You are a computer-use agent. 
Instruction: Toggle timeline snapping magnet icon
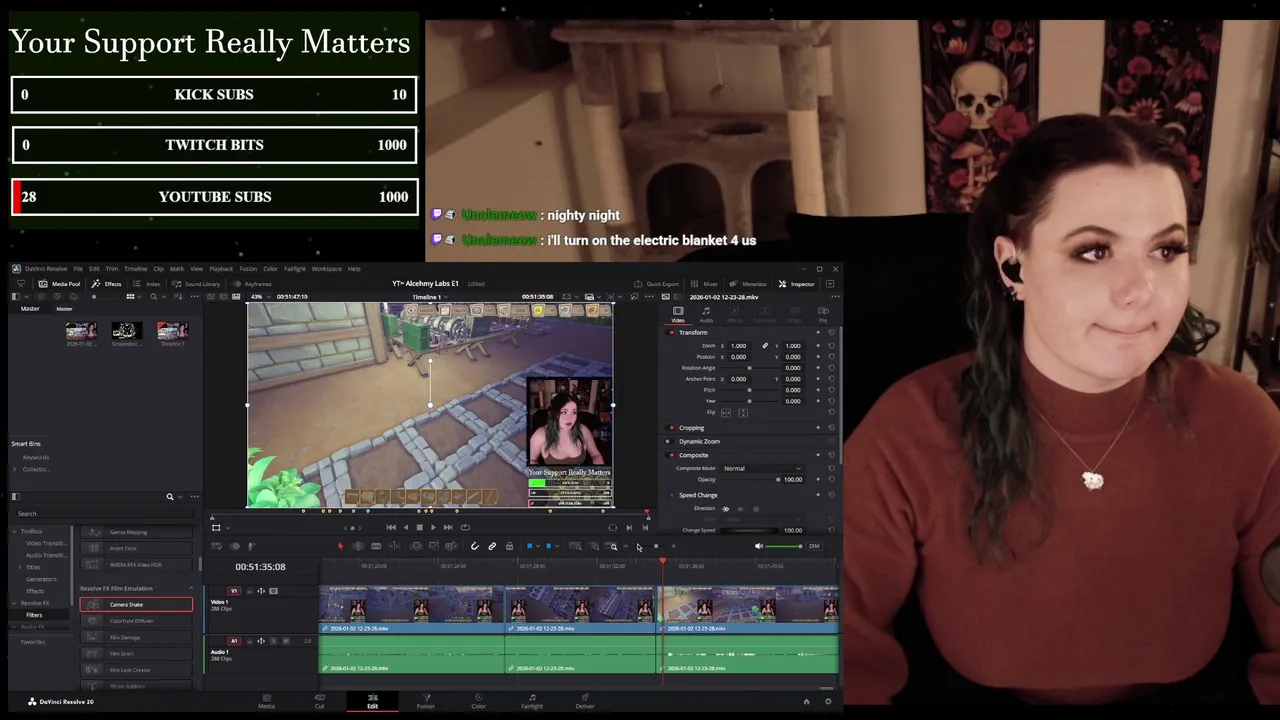pos(474,546)
